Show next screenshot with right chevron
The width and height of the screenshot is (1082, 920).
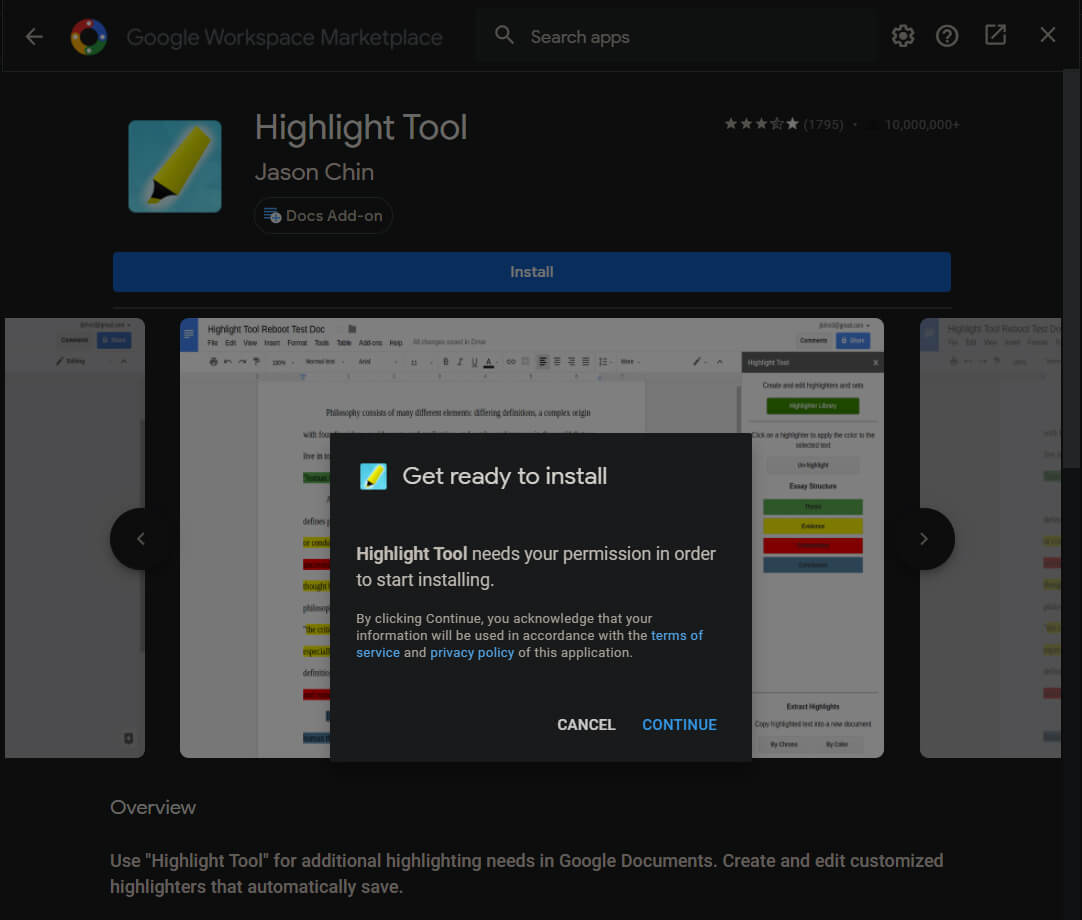click(x=924, y=538)
